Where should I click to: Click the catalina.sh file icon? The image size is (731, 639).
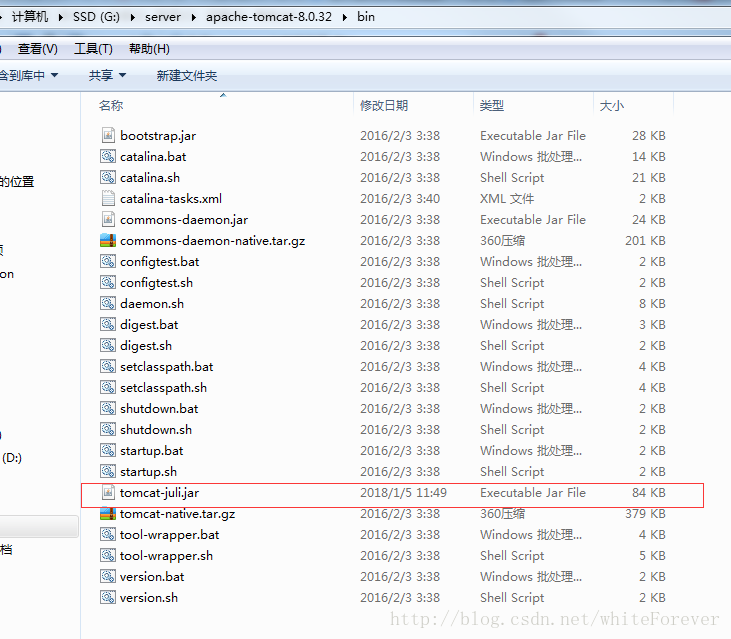click(x=108, y=177)
